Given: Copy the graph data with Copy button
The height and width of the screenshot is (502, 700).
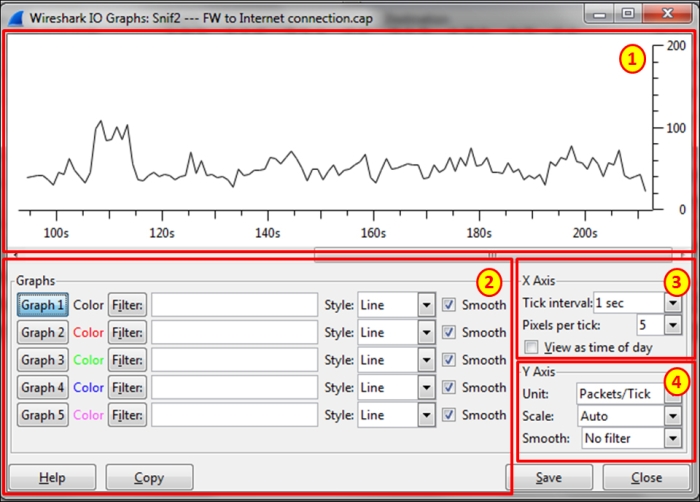Looking at the screenshot, I should [149, 478].
